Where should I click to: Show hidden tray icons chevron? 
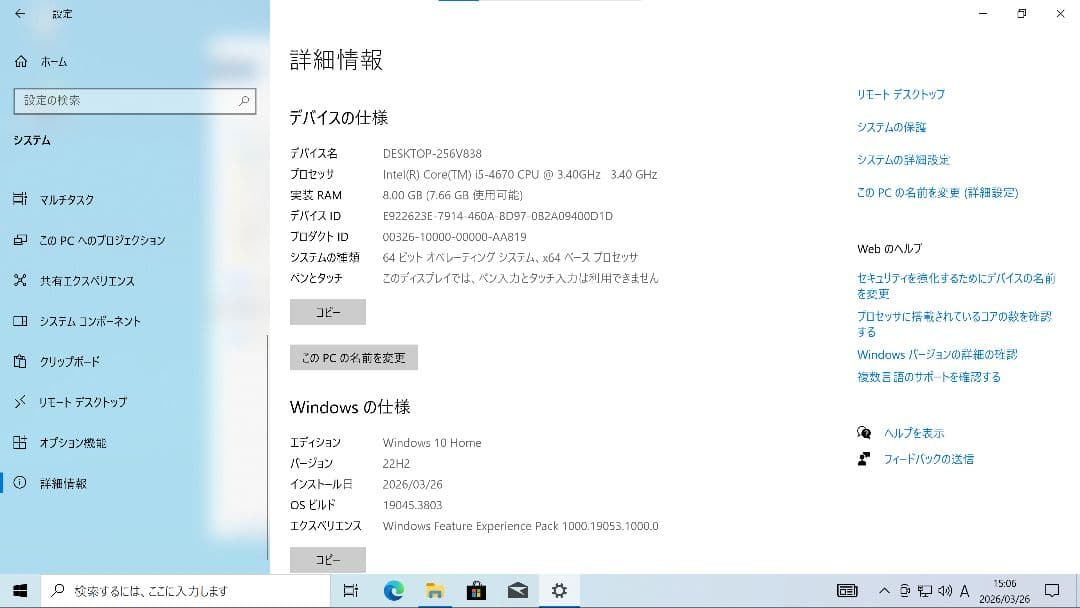point(884,591)
